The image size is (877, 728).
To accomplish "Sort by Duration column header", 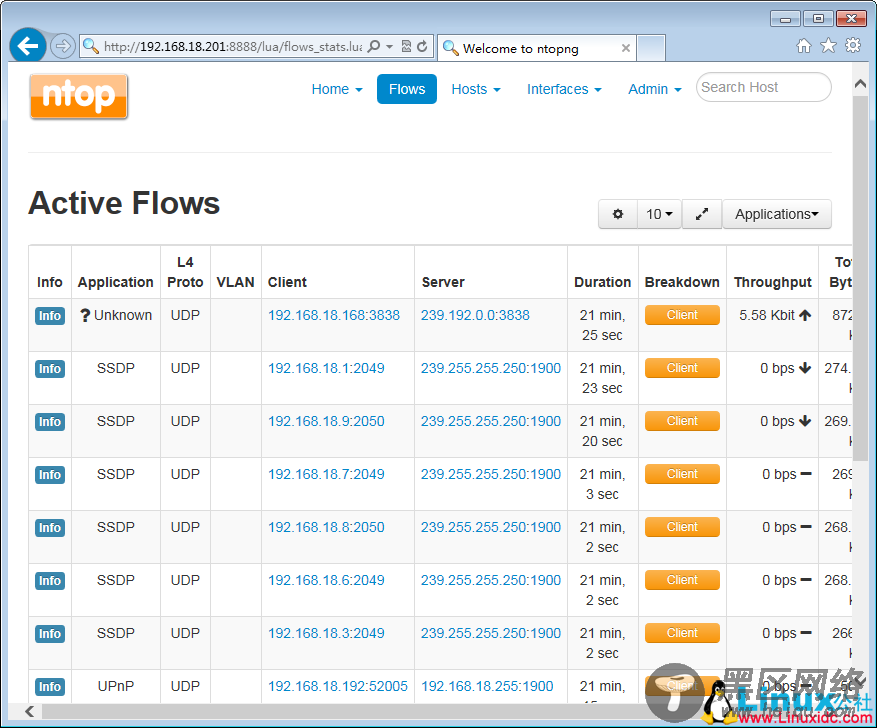I will click(602, 282).
